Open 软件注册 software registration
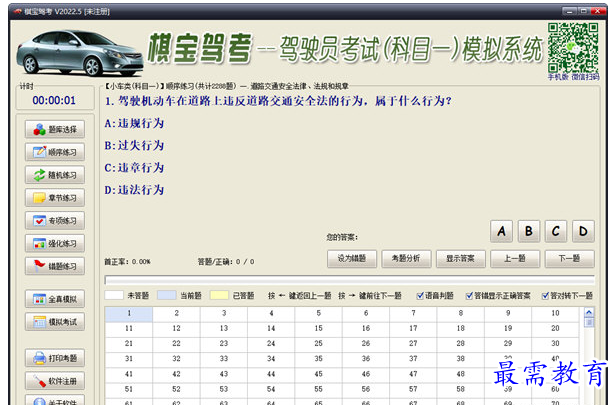 [x=55, y=380]
